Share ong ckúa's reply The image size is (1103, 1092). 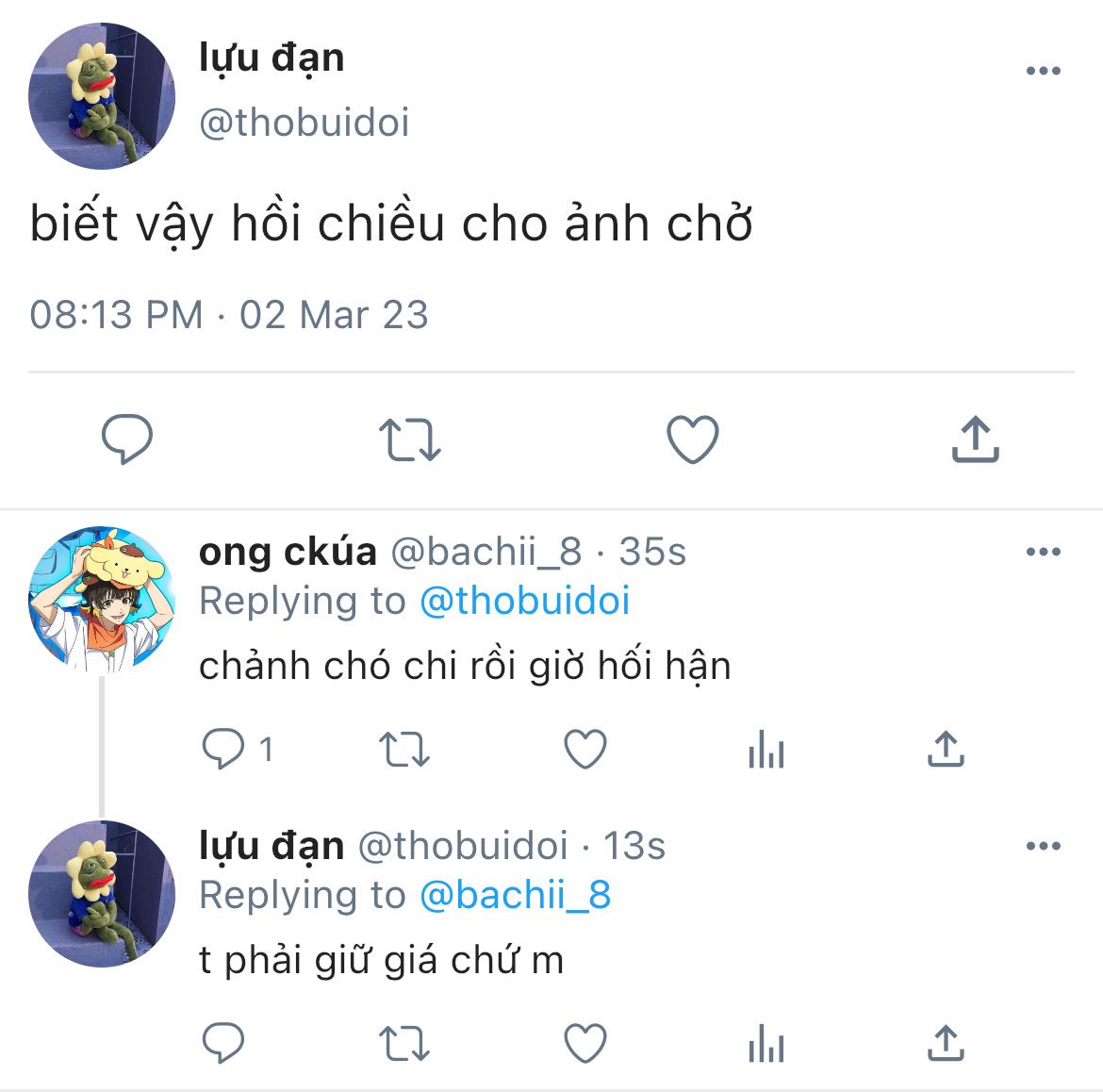pos(946,748)
